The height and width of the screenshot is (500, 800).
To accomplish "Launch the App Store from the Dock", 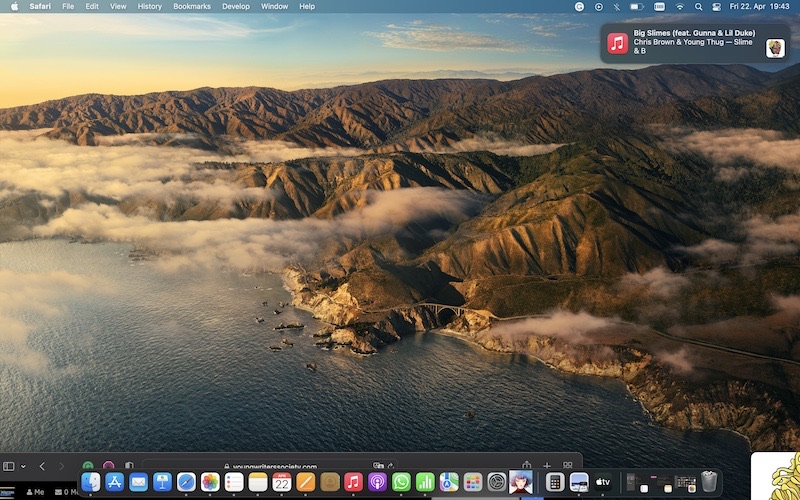I will pos(114,482).
